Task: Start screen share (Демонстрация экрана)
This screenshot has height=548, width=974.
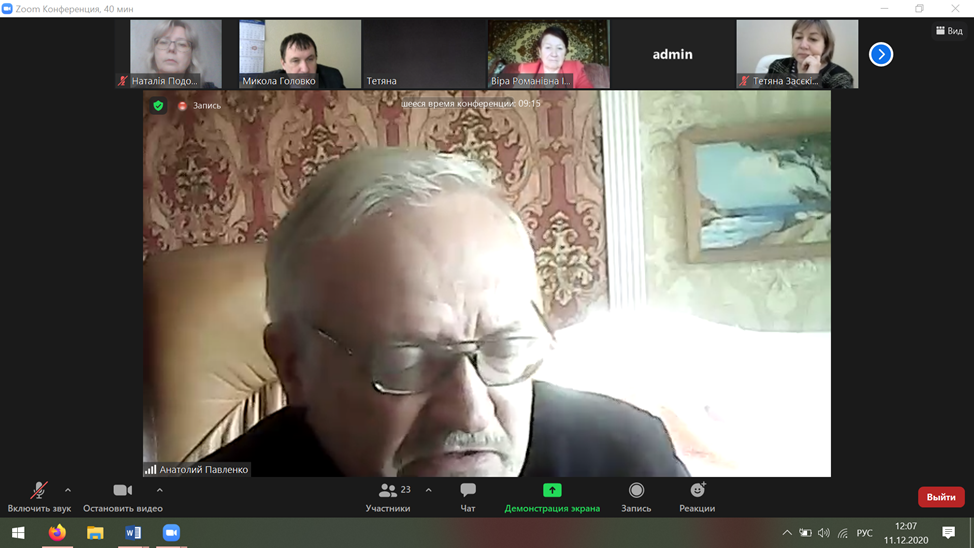Action: coord(552,496)
